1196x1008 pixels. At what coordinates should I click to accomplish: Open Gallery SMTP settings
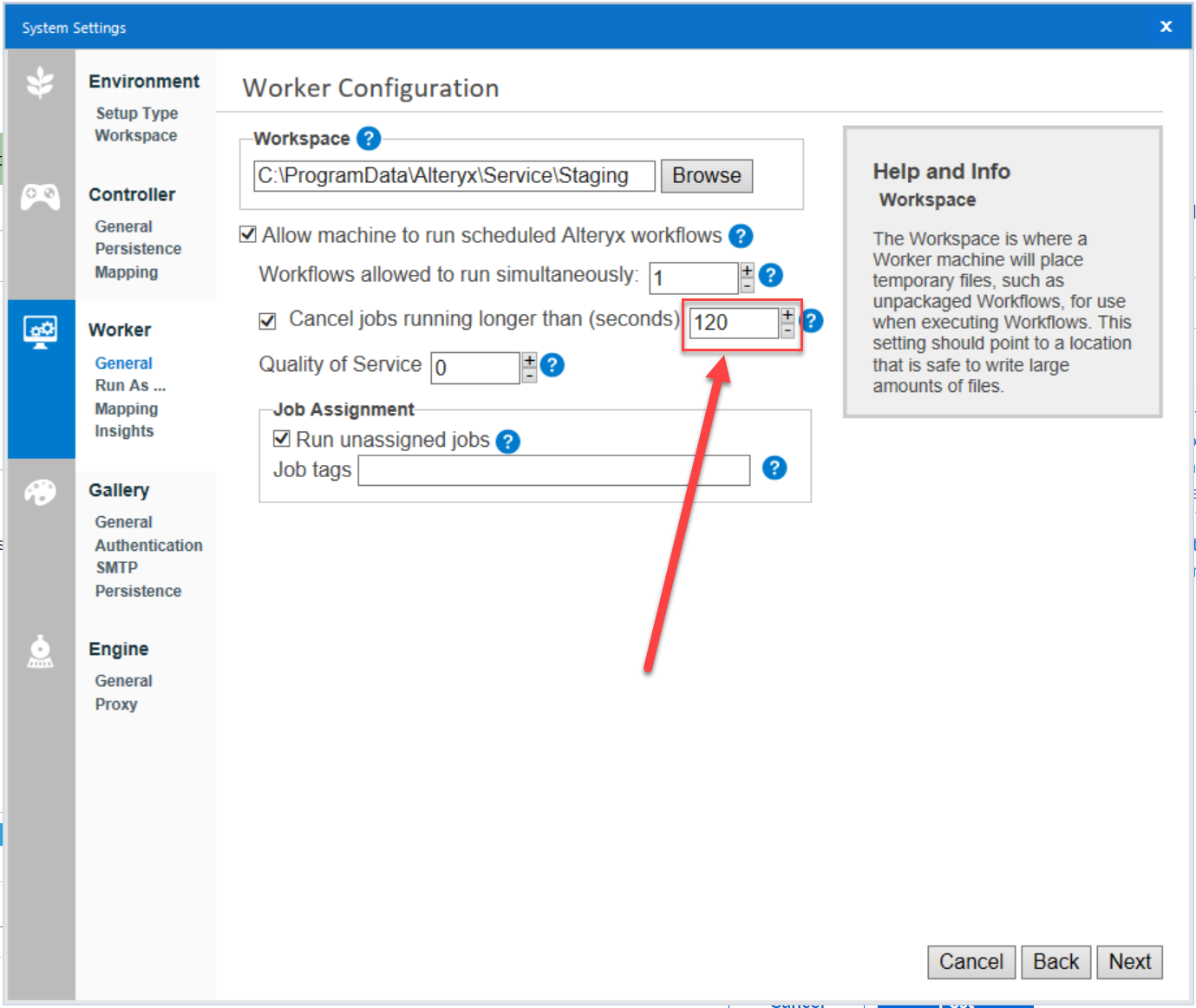coord(115,567)
